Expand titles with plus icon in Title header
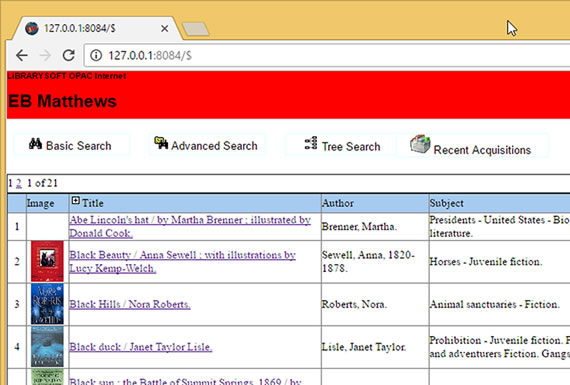The height and width of the screenshot is (385, 570). (x=75, y=200)
